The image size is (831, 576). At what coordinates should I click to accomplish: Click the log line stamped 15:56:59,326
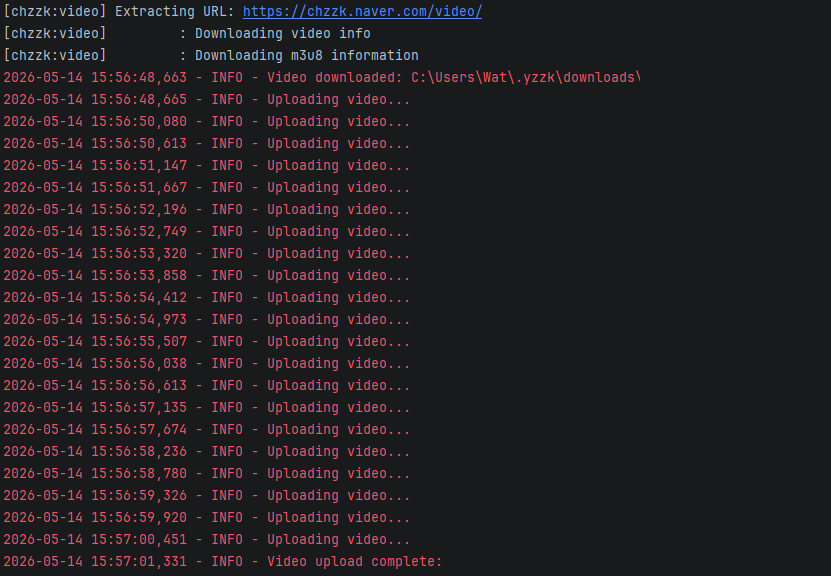(x=207, y=495)
